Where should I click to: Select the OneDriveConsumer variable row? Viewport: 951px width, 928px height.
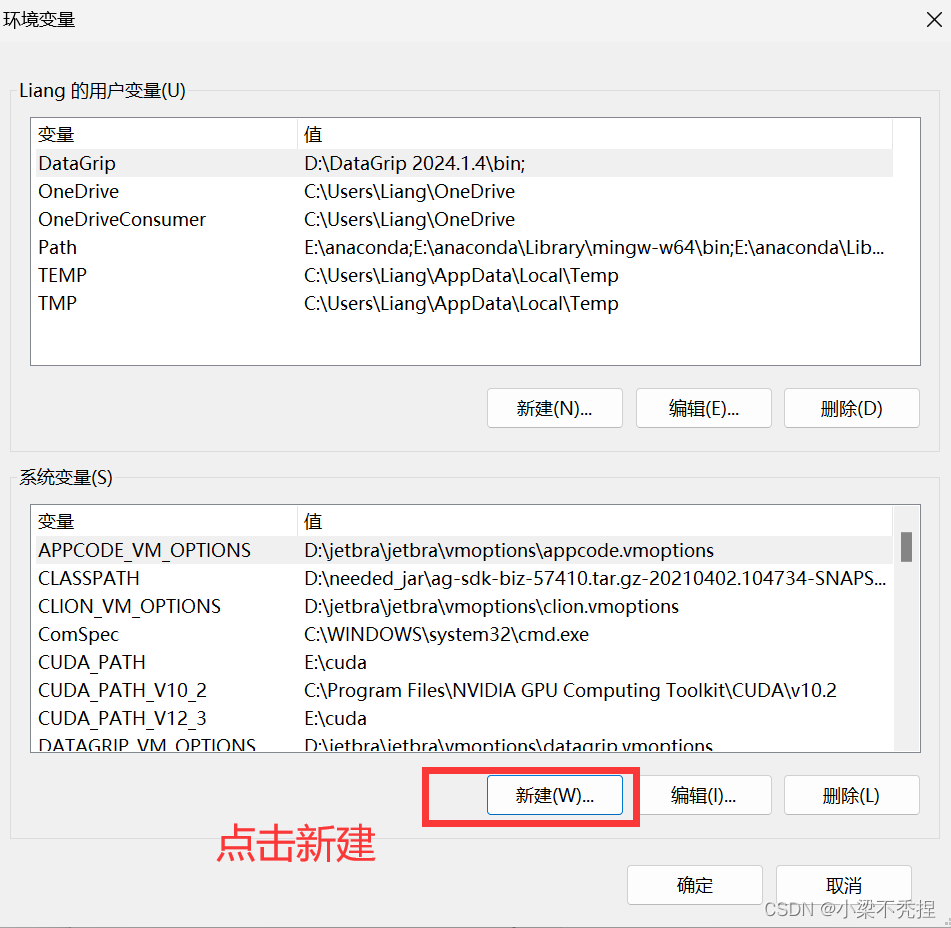(464, 219)
